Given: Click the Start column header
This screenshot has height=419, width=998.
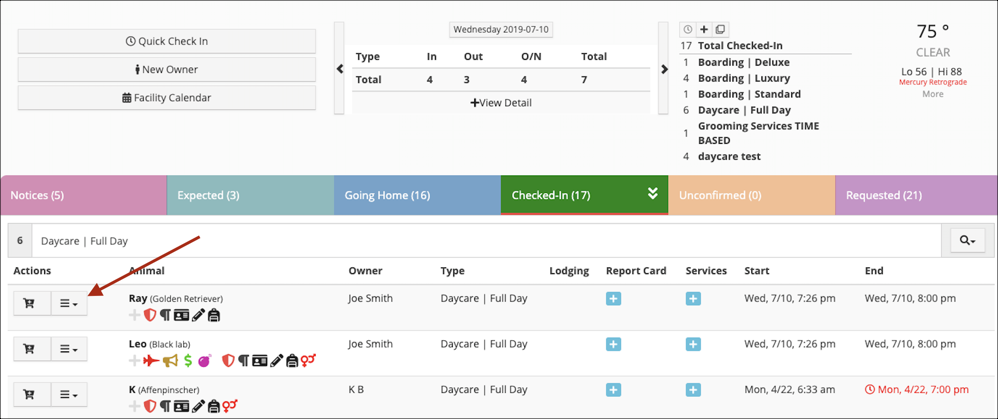Looking at the screenshot, I should click(x=757, y=271).
